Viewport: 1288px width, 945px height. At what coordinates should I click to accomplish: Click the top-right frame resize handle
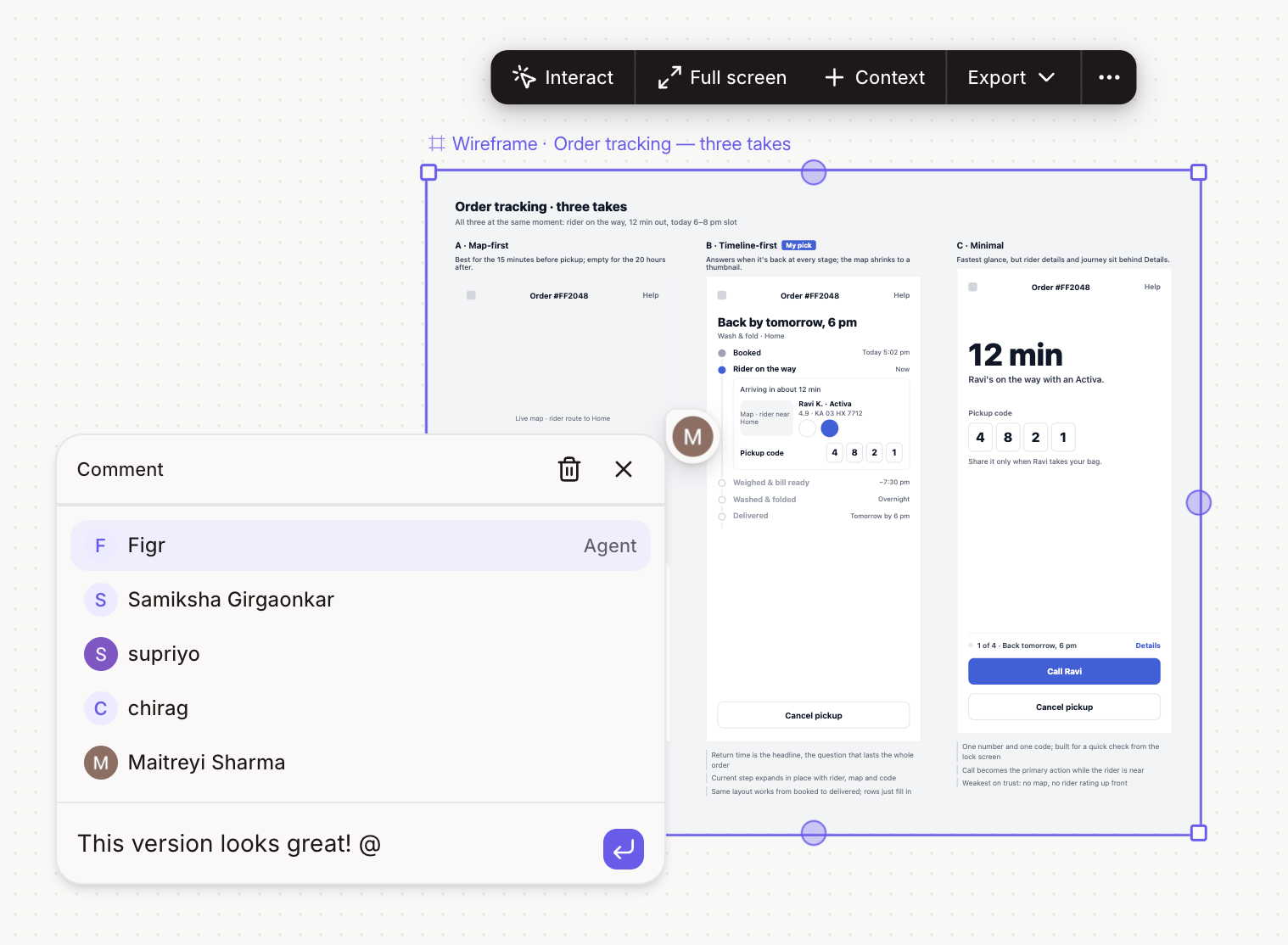1198,172
